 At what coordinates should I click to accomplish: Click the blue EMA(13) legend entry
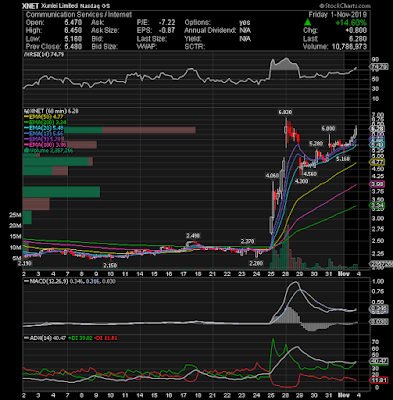[x=44, y=134]
